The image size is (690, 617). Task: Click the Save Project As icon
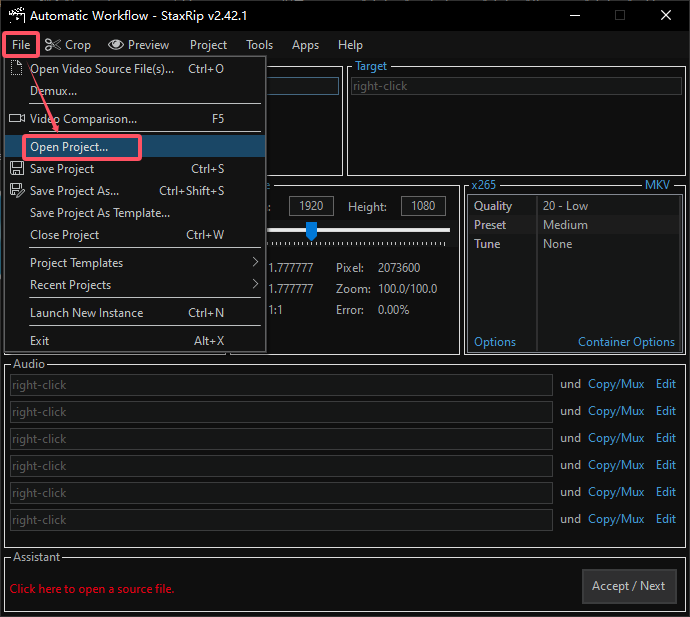(16, 191)
